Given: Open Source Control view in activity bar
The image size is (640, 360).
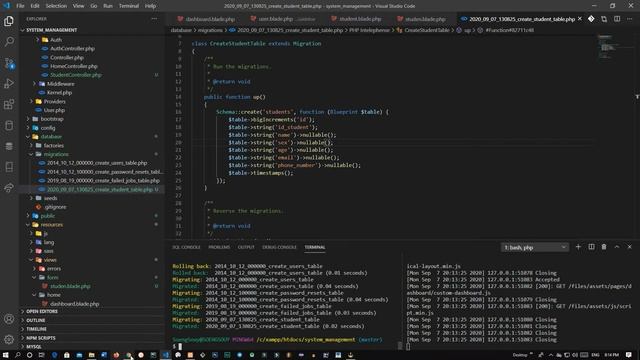Looking at the screenshot, I should 9,63.
